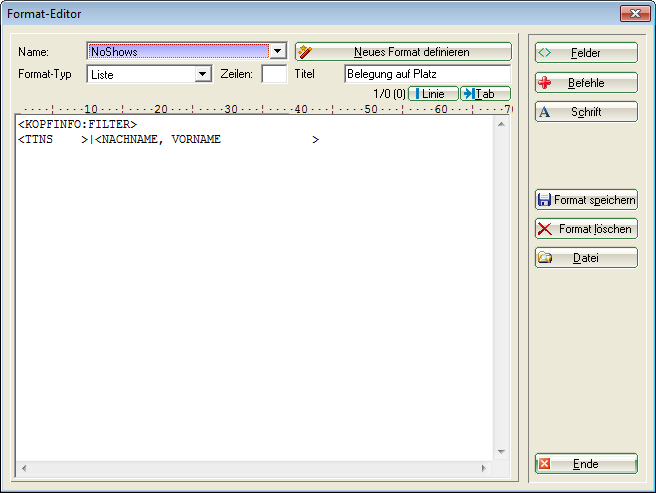Viewport: 656px width, 493px height.
Task: Click the red X Format löschen icon
Action: (x=545, y=229)
